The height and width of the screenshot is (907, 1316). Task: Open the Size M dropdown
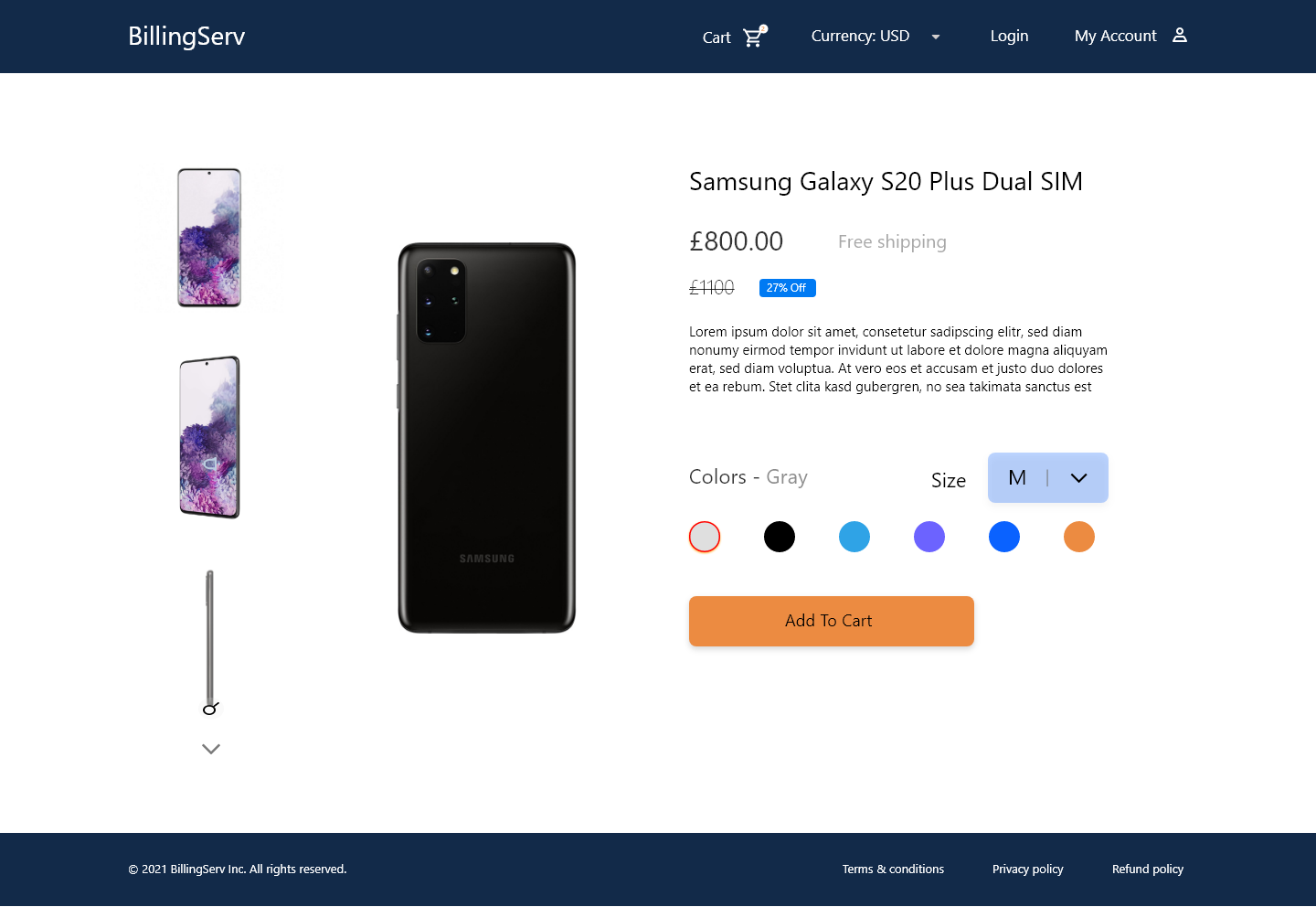pos(1048,477)
